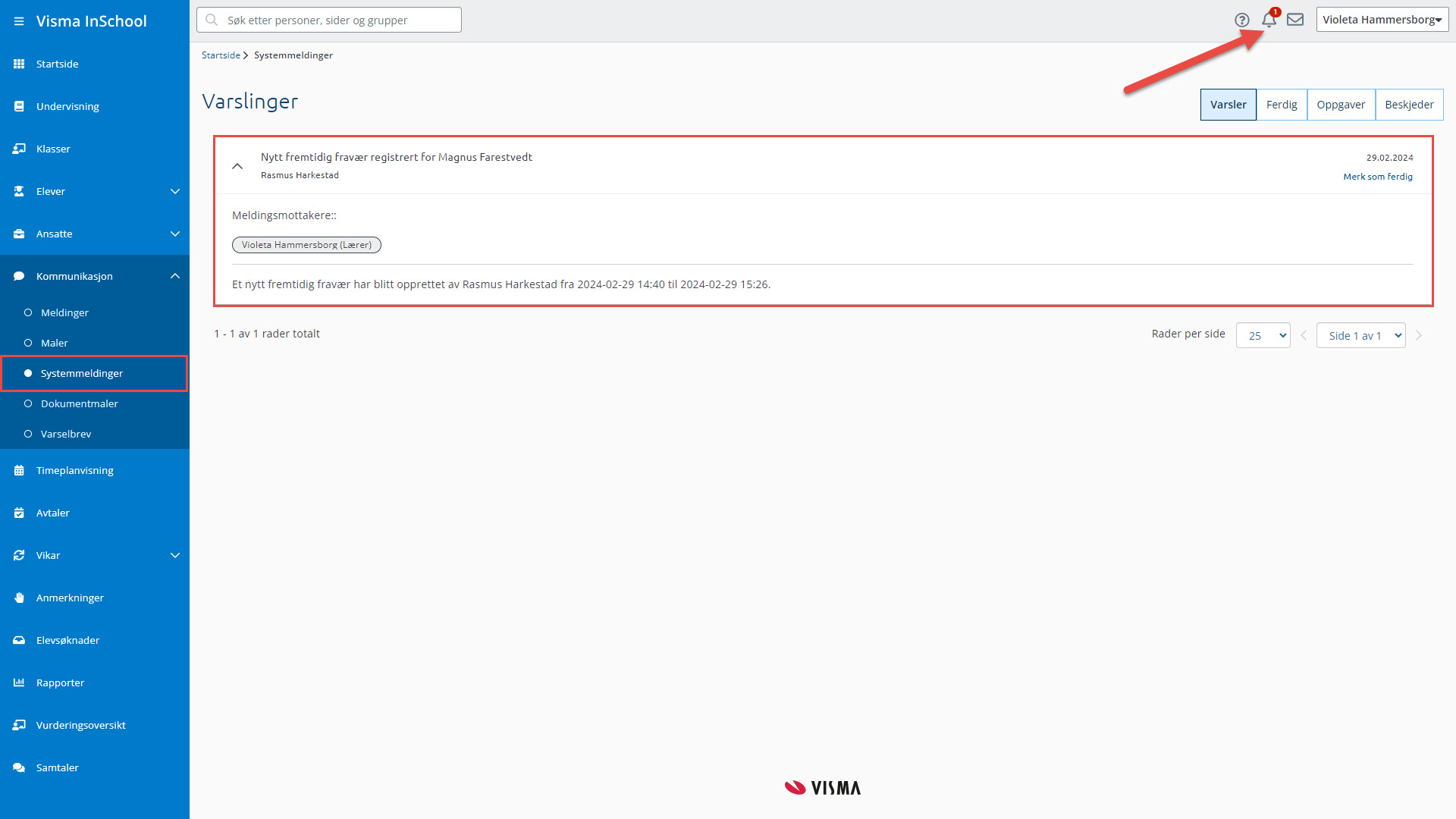
Task: Open the Side 1 av 1 dropdown
Action: tap(1361, 335)
